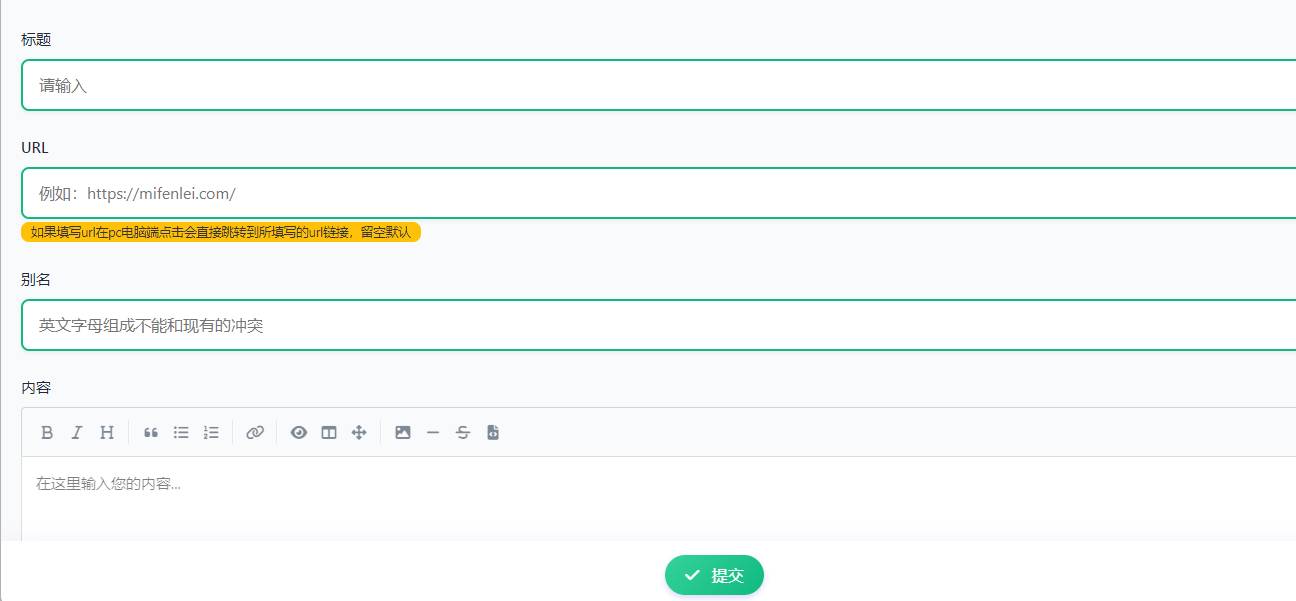Click the 提交 submit button
This screenshot has height=601, width=1296.
coord(714,575)
